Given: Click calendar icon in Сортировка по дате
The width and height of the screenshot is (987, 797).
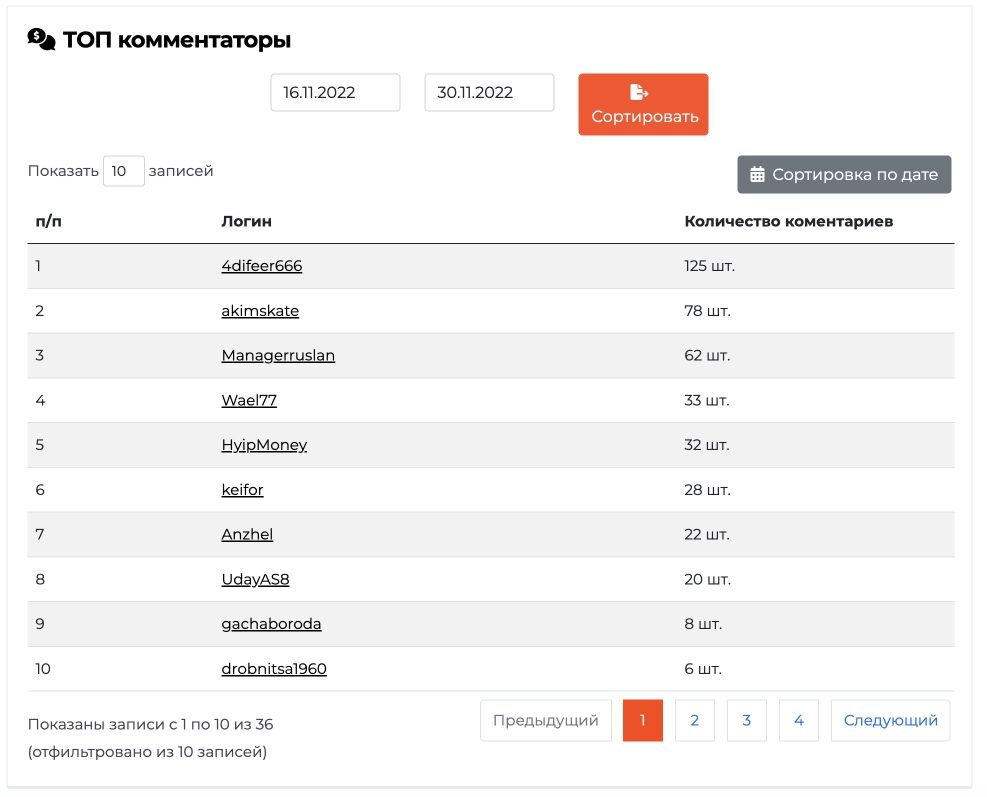Looking at the screenshot, I should click(757, 174).
